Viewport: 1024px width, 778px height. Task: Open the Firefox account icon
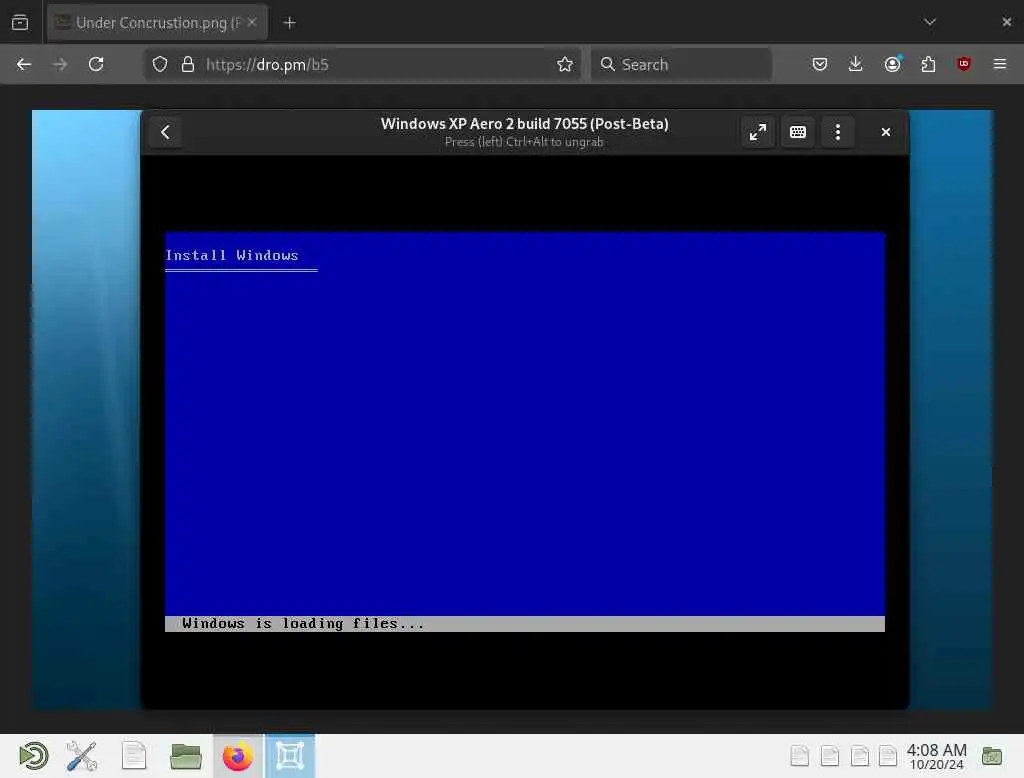[x=892, y=64]
